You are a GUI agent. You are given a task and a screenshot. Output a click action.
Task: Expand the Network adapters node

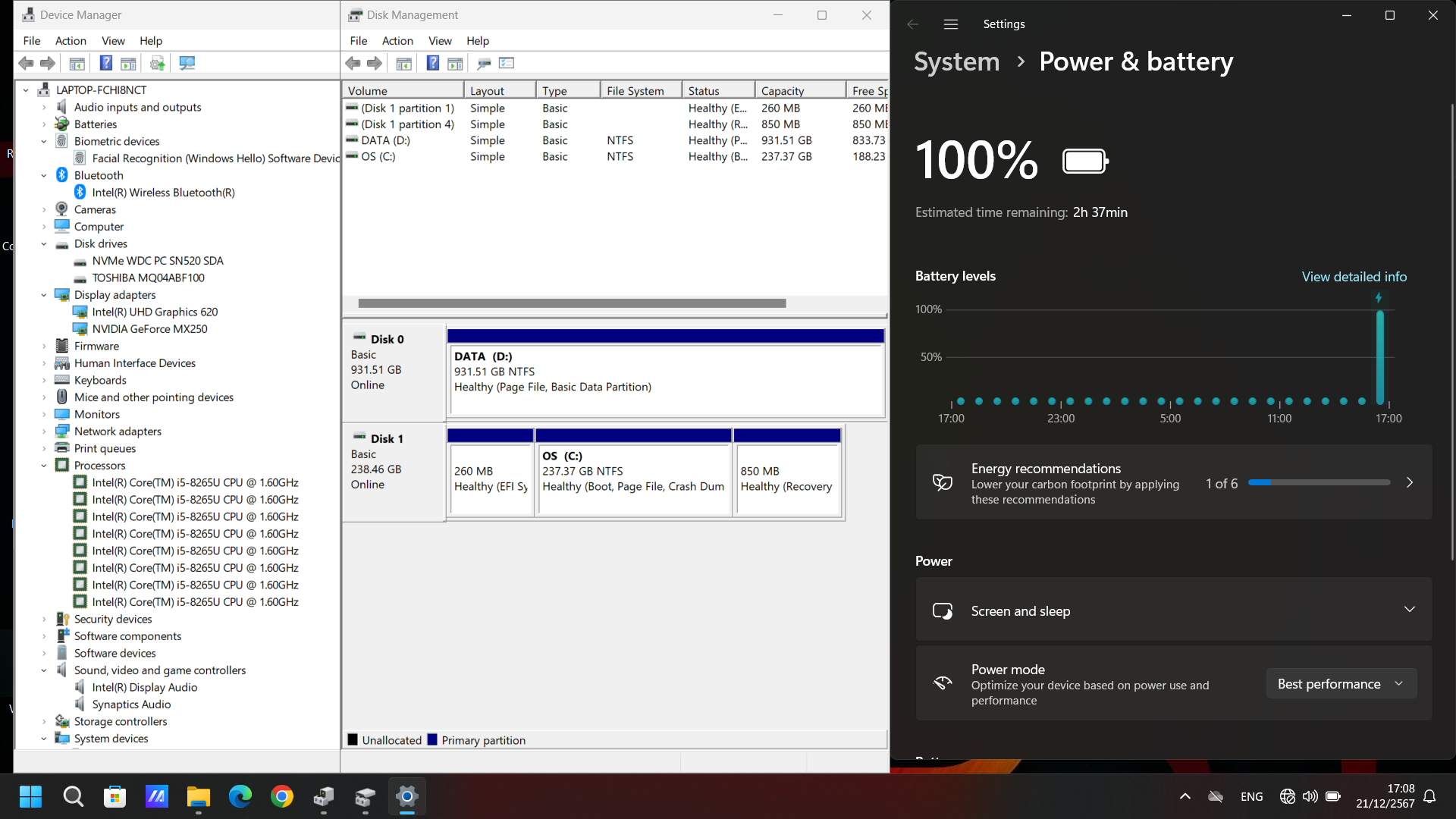pos(44,431)
